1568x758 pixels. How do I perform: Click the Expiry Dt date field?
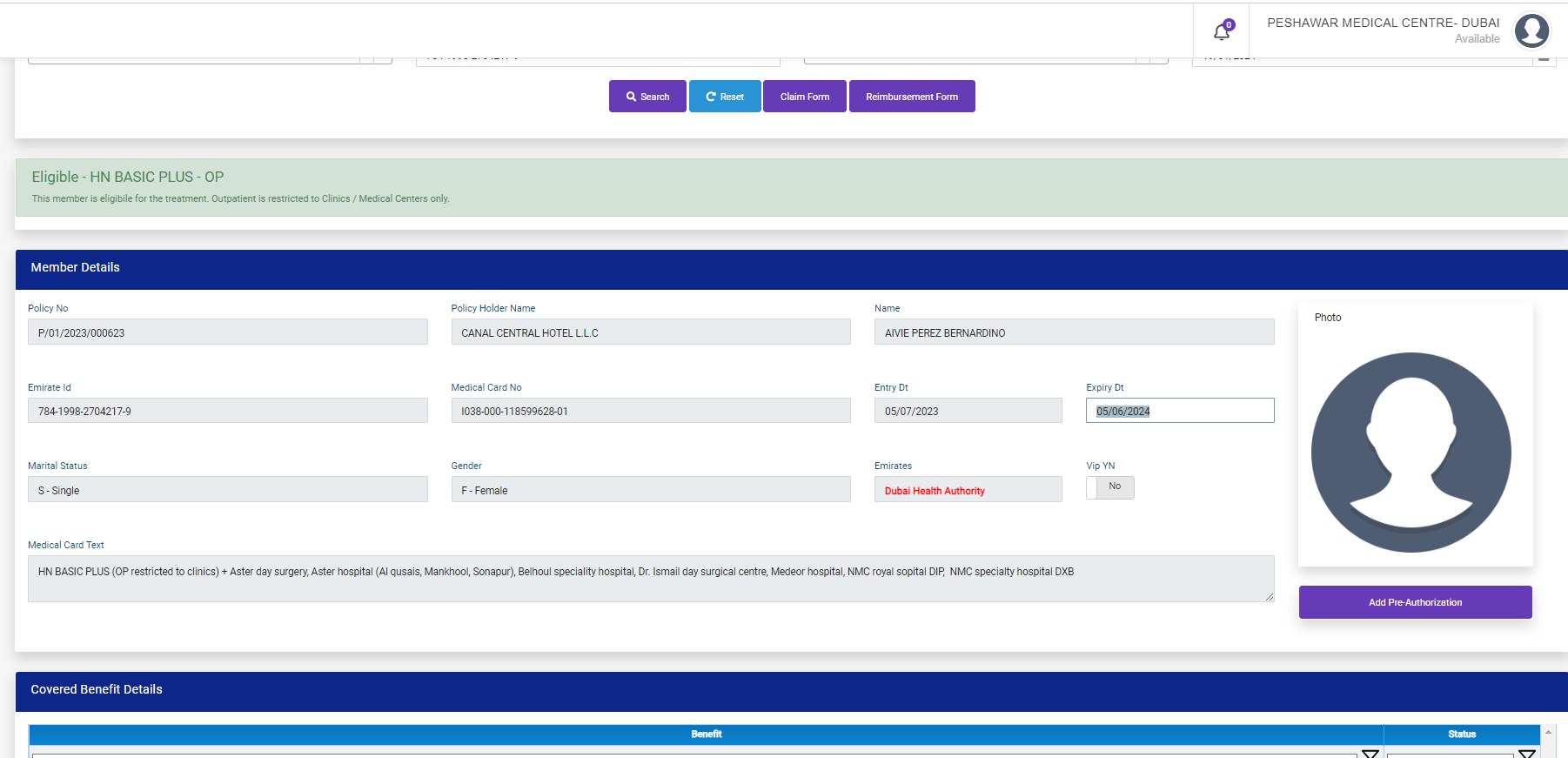coord(1179,411)
